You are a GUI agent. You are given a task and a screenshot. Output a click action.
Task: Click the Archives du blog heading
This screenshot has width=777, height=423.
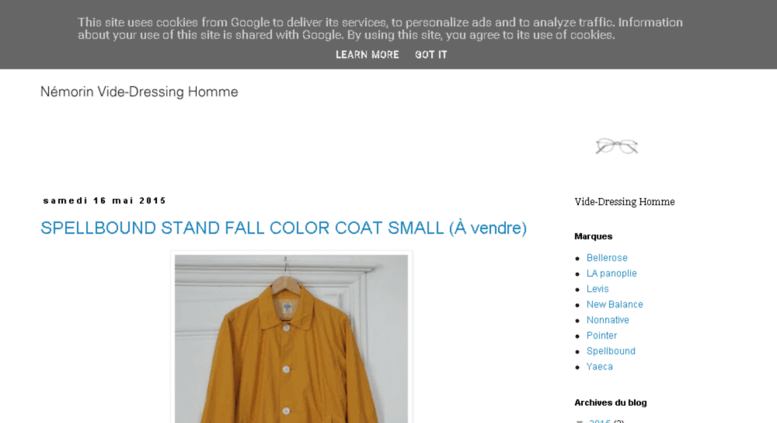(610, 403)
